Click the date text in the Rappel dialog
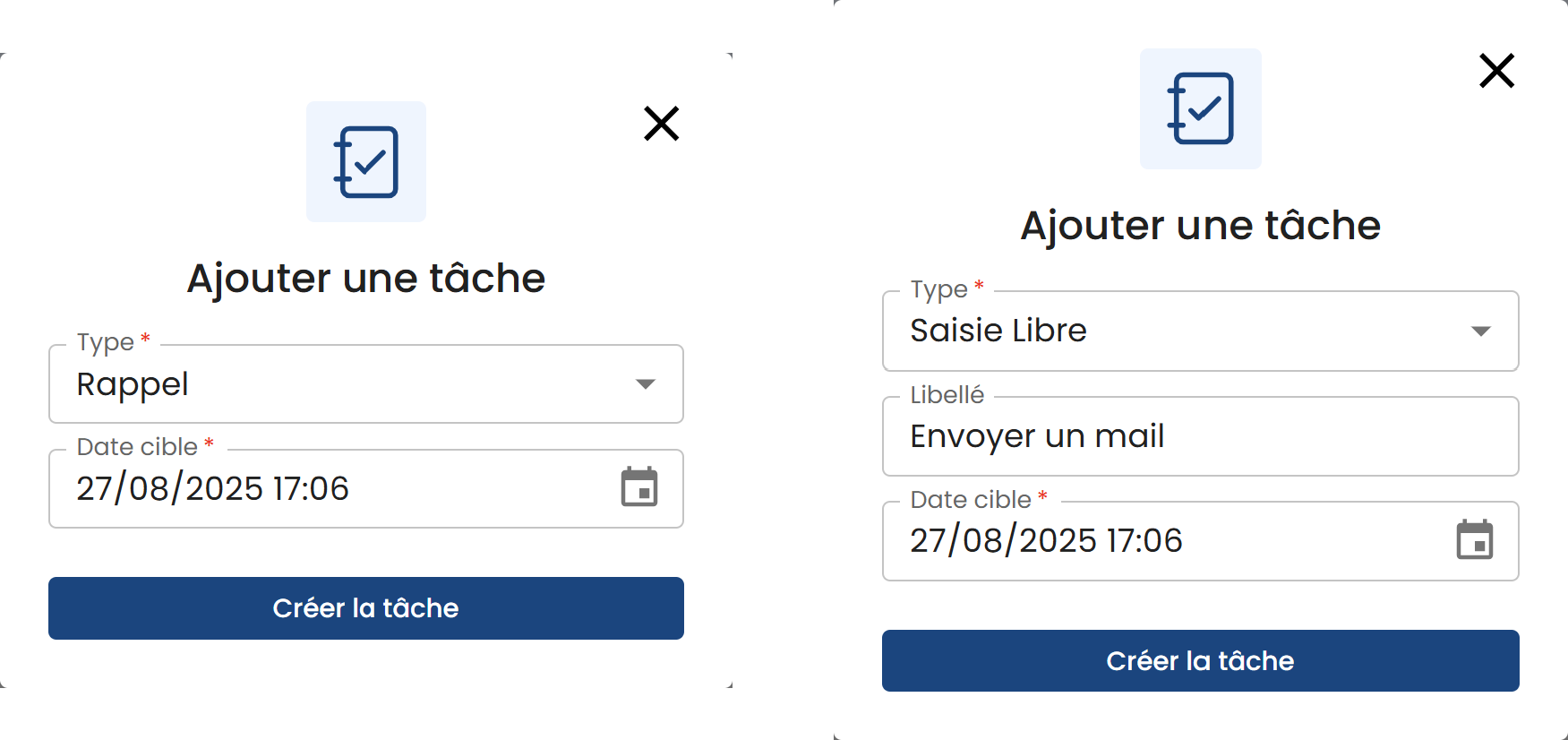This screenshot has width=1568, height=740. [212, 488]
